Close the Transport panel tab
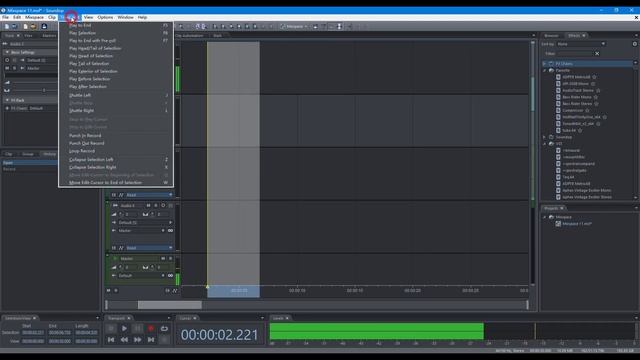This screenshot has height=360, width=640. [x=129, y=318]
